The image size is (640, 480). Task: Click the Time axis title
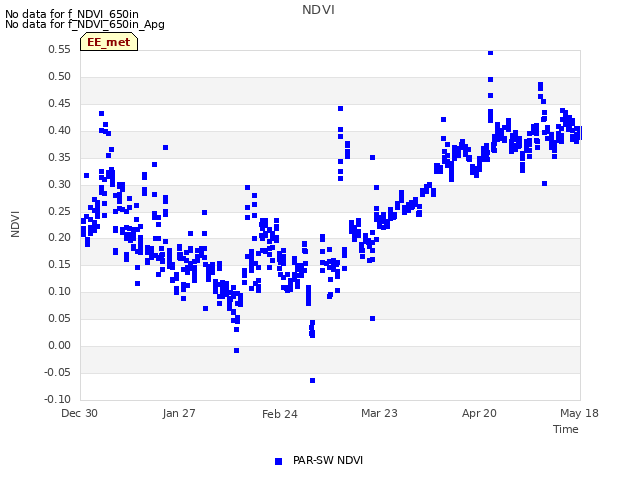point(566,429)
